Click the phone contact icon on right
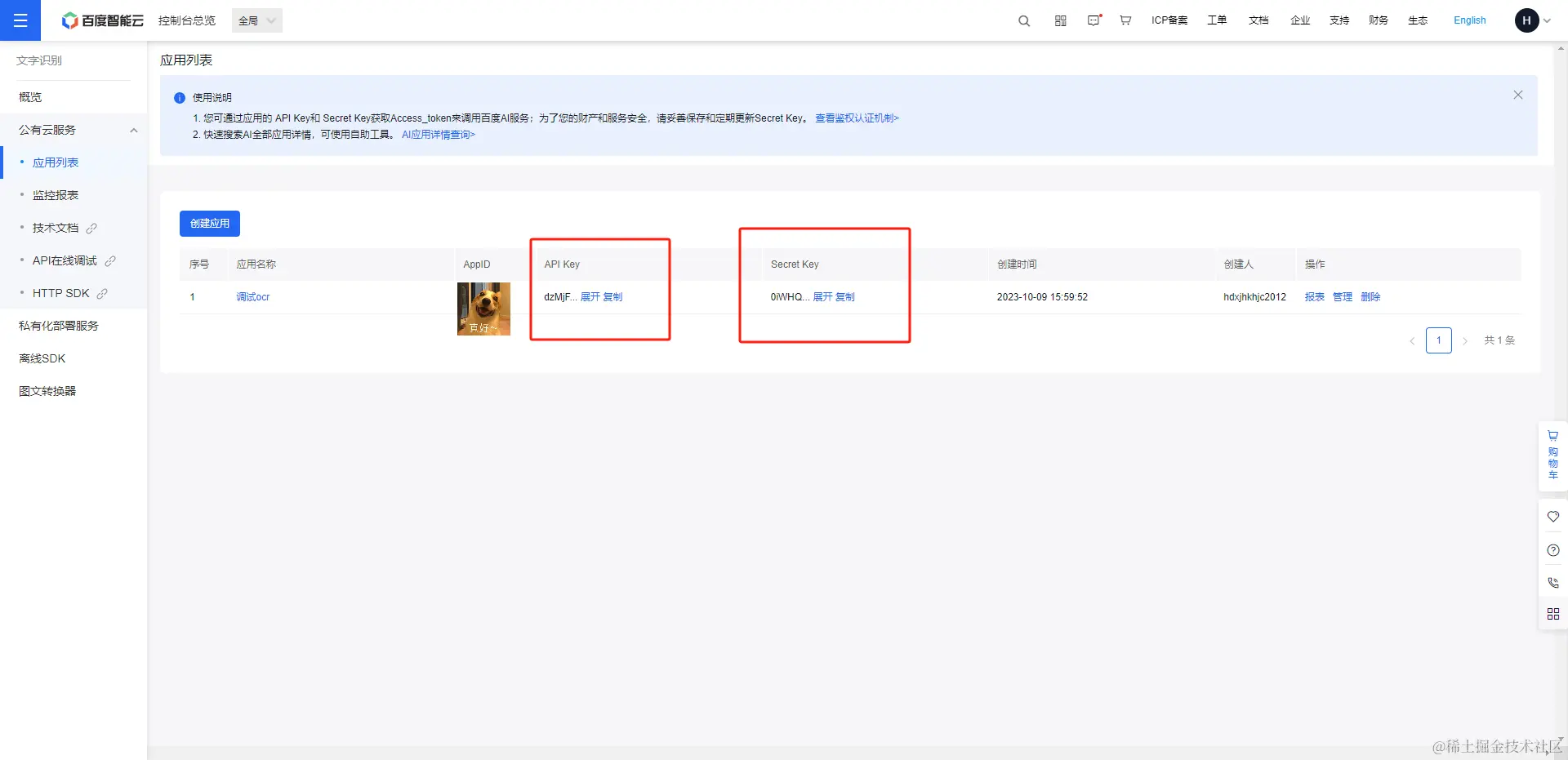This screenshot has width=1568, height=760. [1553, 583]
